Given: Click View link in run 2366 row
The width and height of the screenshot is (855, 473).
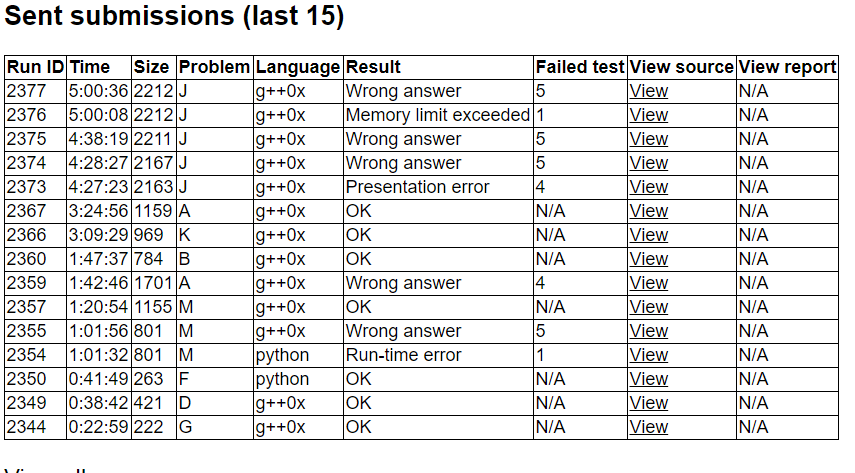Looking at the screenshot, I should 648,235.
